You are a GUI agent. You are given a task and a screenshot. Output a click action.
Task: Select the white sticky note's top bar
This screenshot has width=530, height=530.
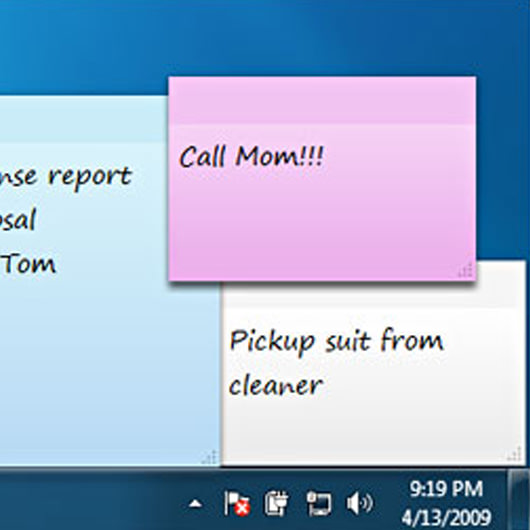tap(373, 295)
